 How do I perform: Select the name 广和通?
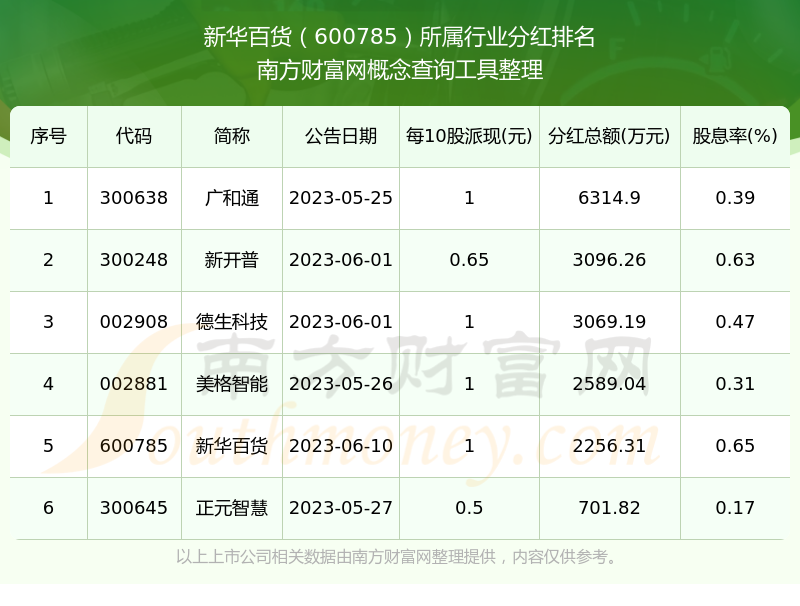click(x=232, y=198)
